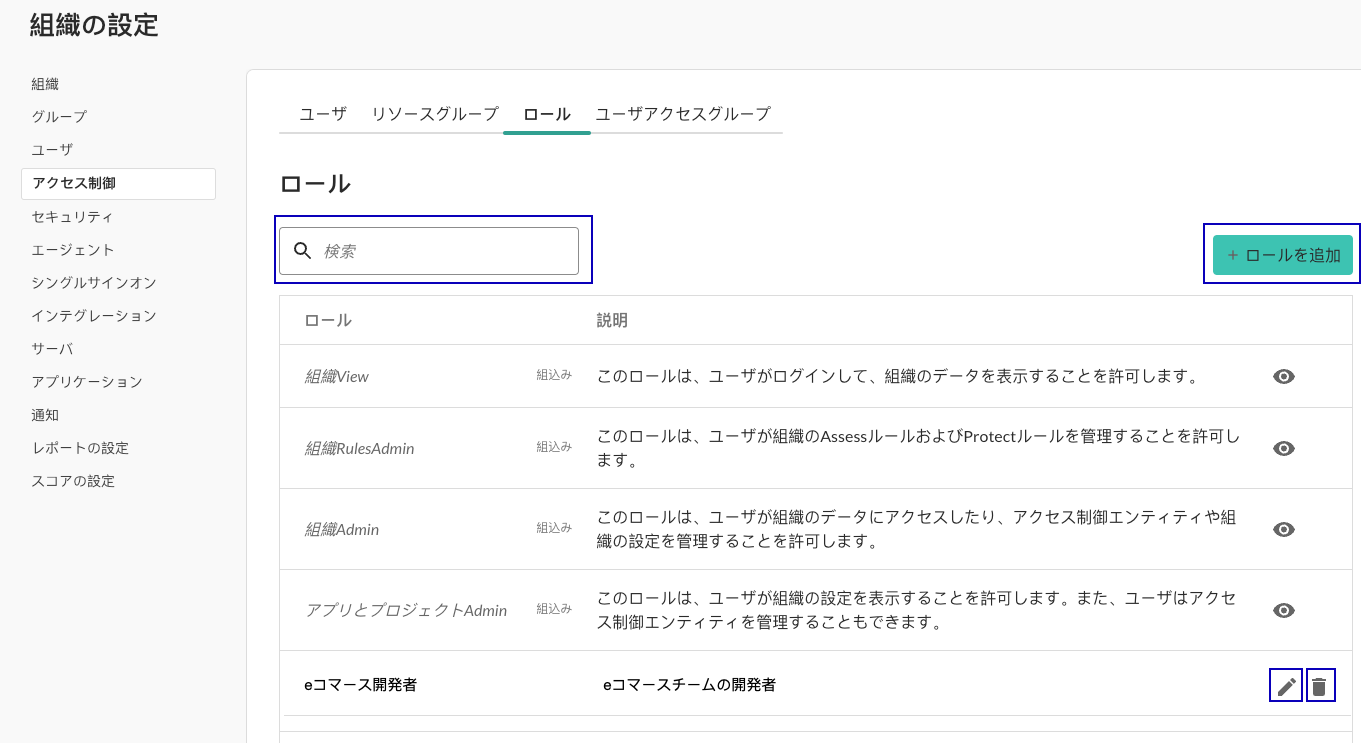Edit eコマース開発者 role with pencil icon
Screen dimensions: 1361x743
click(1286, 686)
